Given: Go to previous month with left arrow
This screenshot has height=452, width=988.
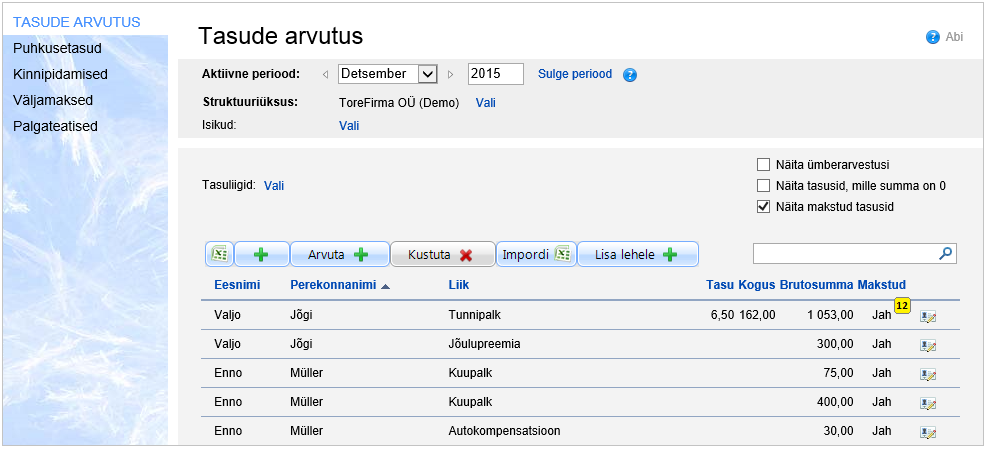Looking at the screenshot, I should [325, 74].
